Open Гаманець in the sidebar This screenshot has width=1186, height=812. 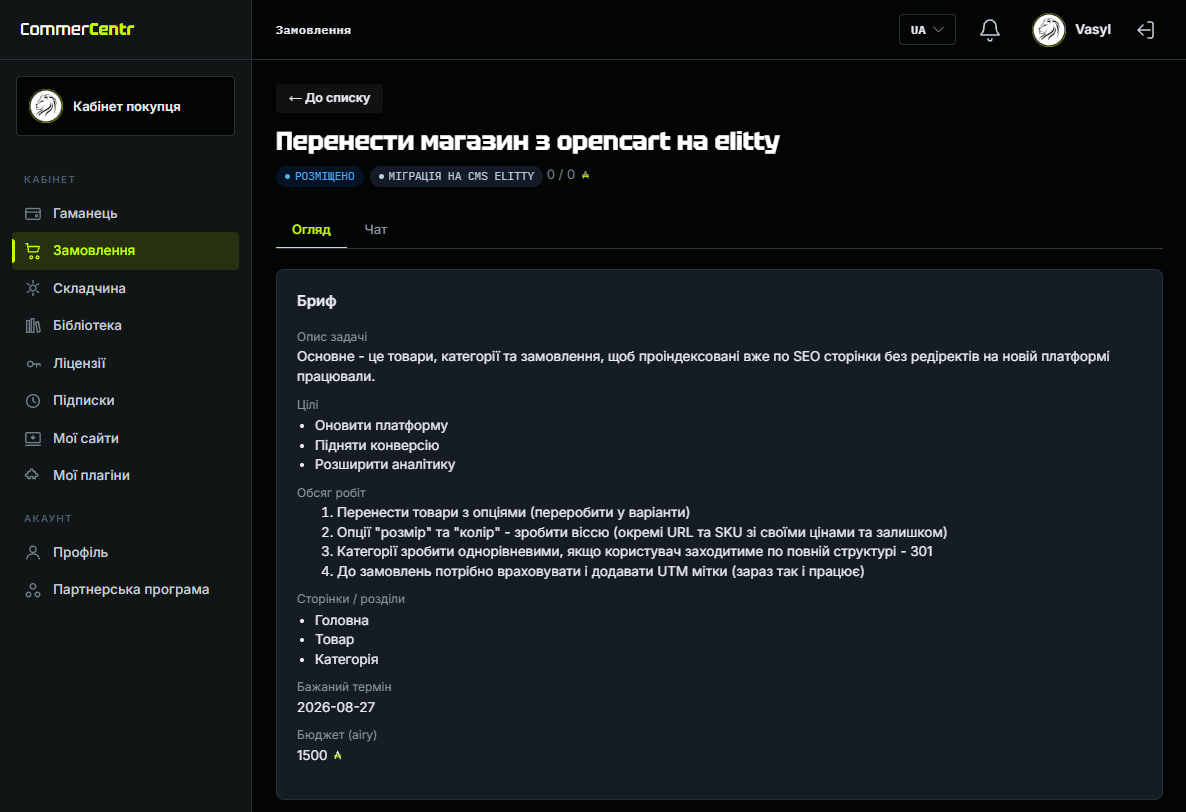tap(126, 214)
